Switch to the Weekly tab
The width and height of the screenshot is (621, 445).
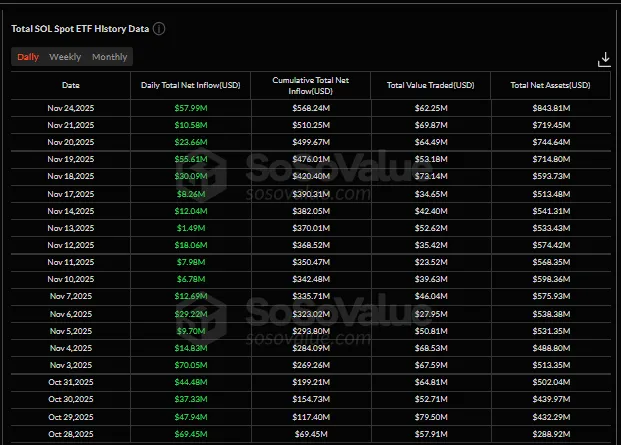point(66,57)
